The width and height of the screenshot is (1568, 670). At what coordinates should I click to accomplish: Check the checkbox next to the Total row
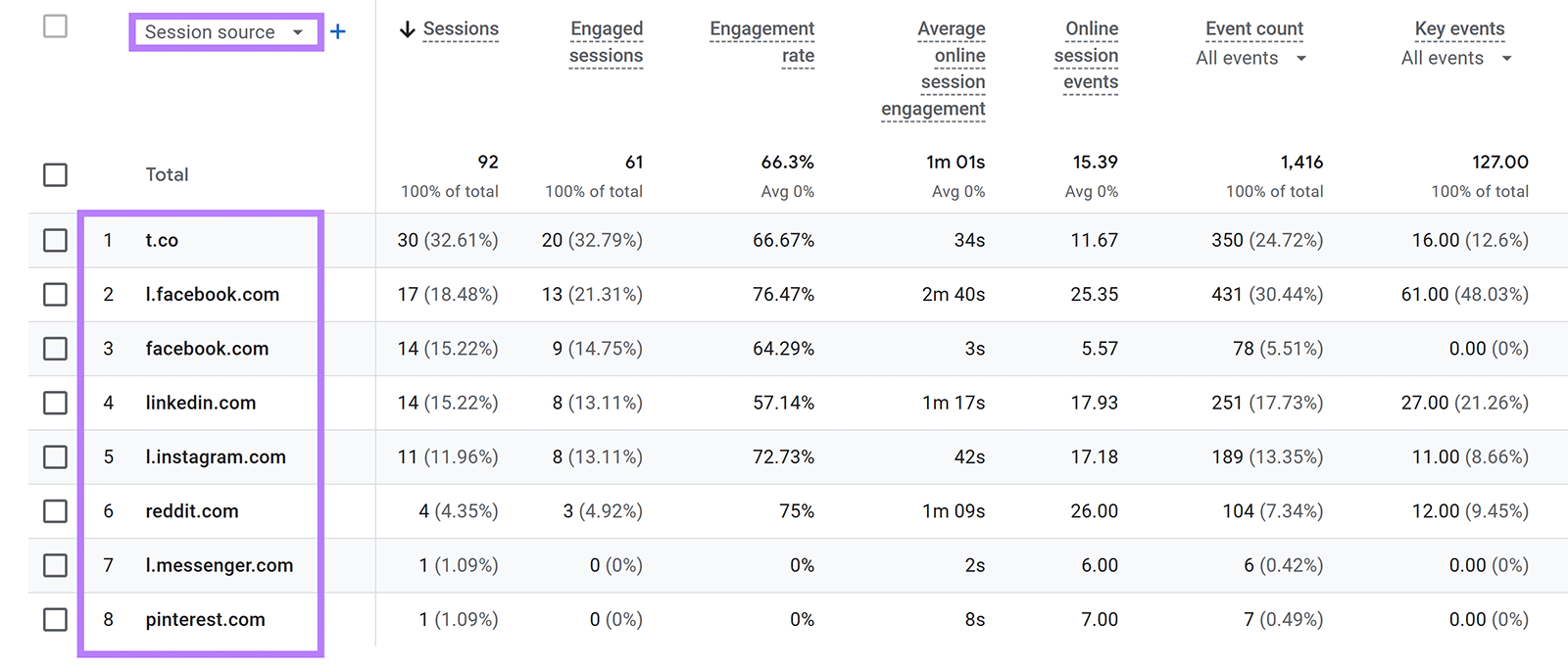click(x=54, y=174)
